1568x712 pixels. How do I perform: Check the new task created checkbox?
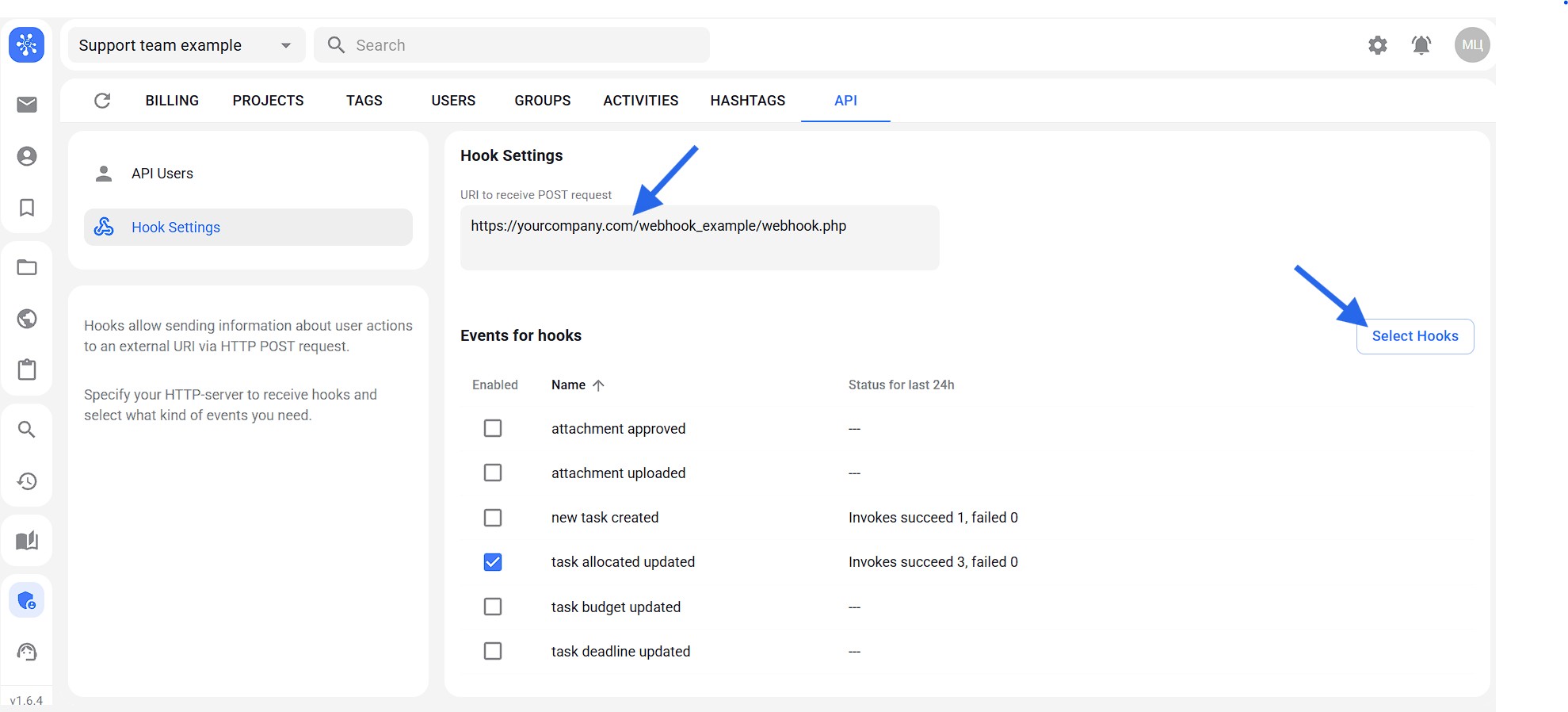[493, 518]
